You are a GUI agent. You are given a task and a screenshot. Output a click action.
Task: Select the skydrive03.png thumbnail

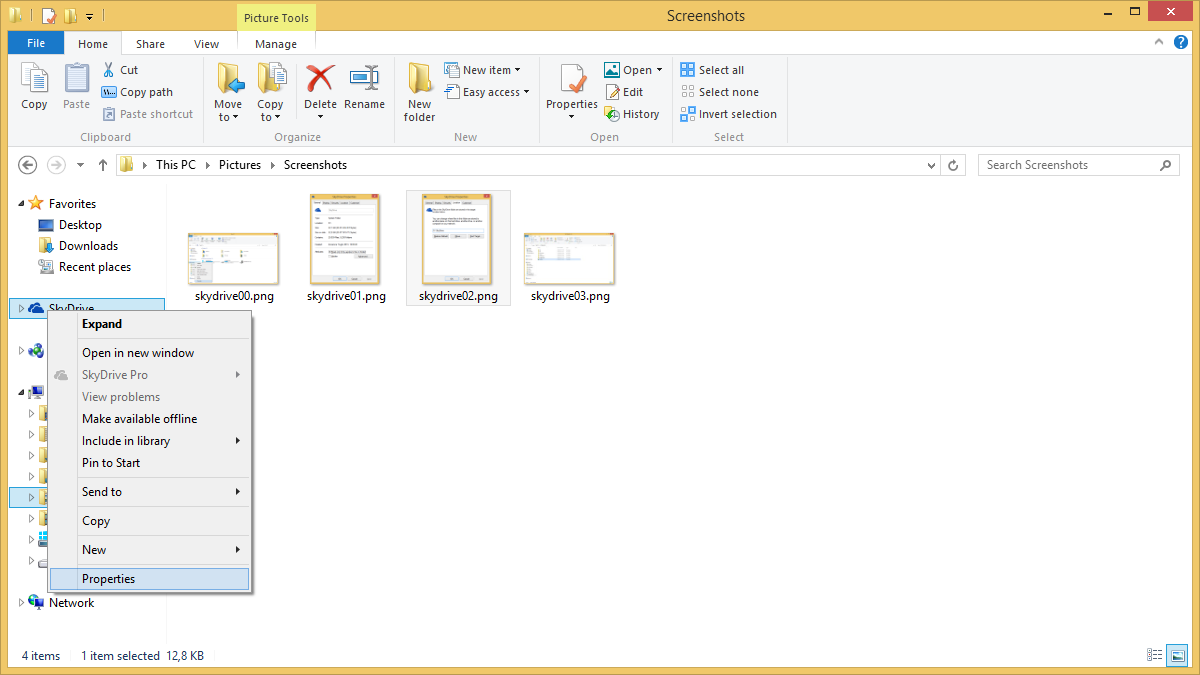point(569,259)
